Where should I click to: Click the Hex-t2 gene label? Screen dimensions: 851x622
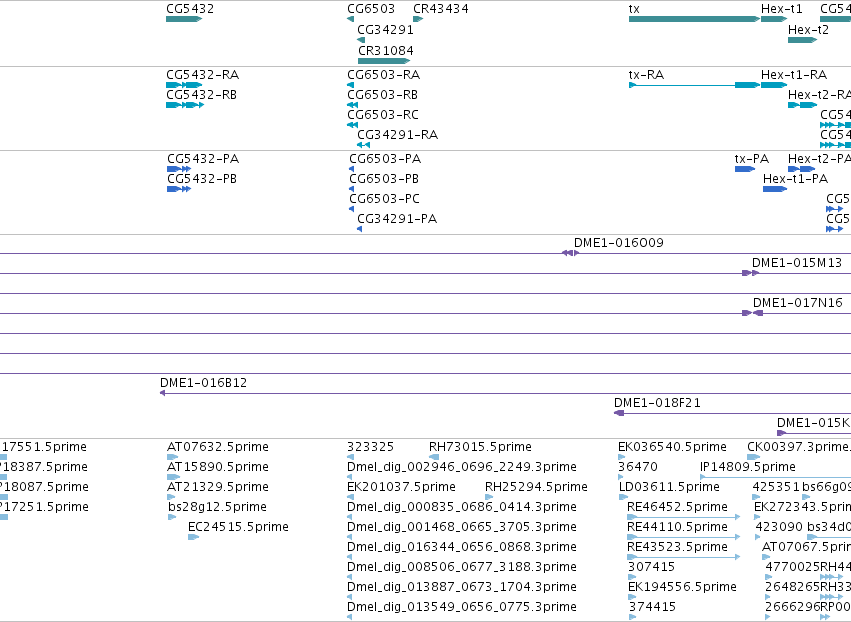[808, 29]
